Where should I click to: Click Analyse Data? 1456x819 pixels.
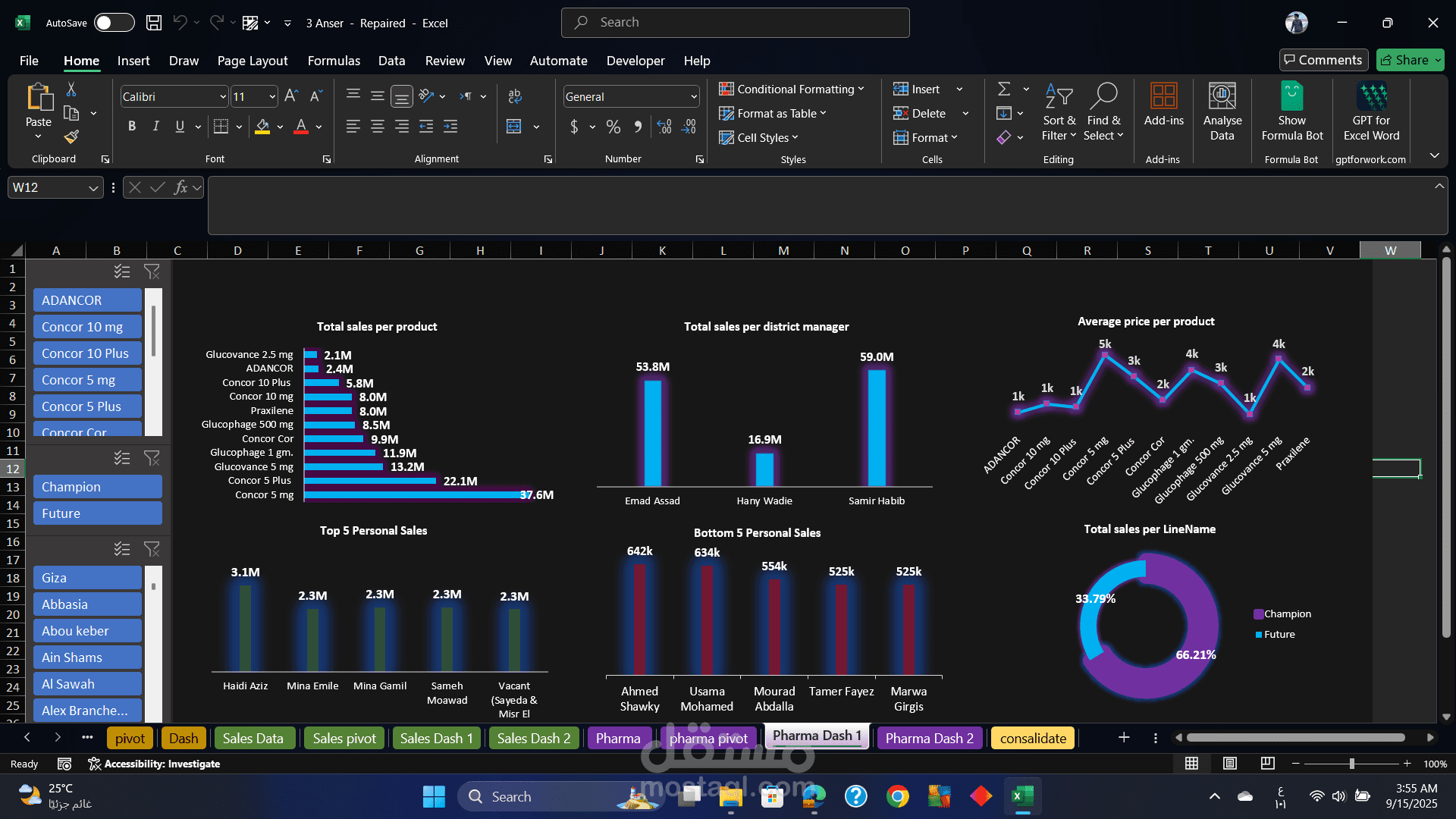pyautogui.click(x=1222, y=112)
